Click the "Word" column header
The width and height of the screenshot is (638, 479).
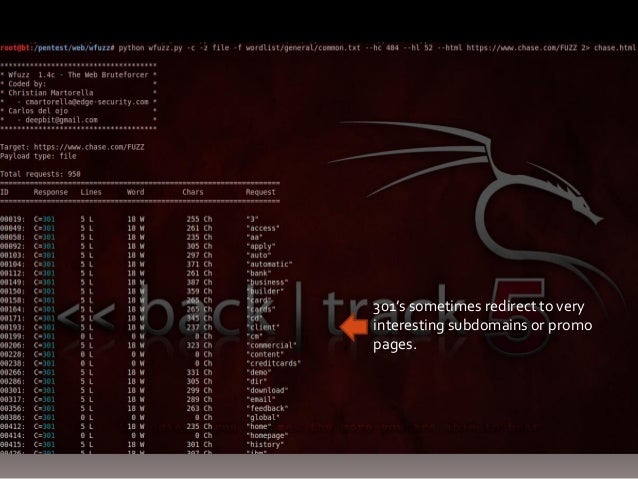click(135, 192)
